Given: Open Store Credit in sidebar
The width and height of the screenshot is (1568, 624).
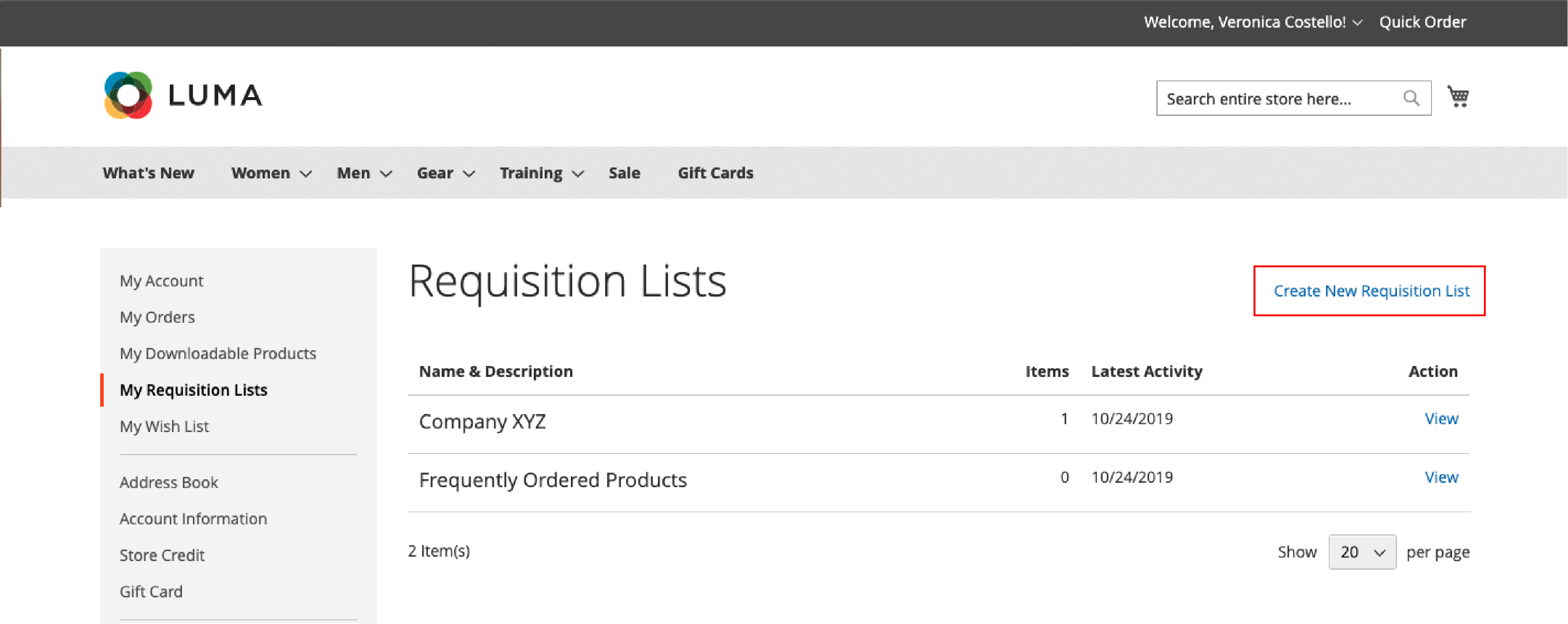Looking at the screenshot, I should (162, 556).
